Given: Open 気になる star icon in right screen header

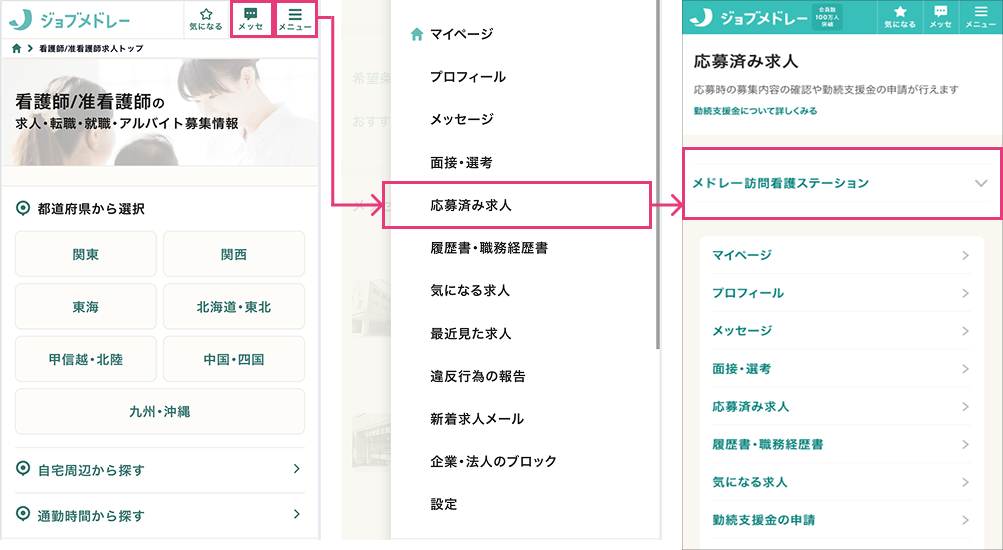Looking at the screenshot, I should 900,17.
